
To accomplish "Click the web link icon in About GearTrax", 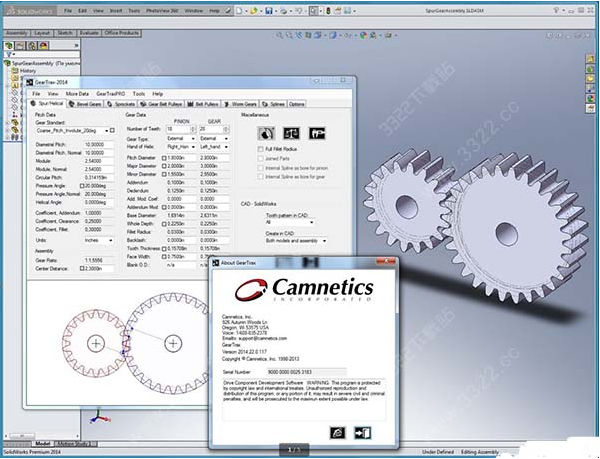I will pyautogui.click(x=338, y=433).
